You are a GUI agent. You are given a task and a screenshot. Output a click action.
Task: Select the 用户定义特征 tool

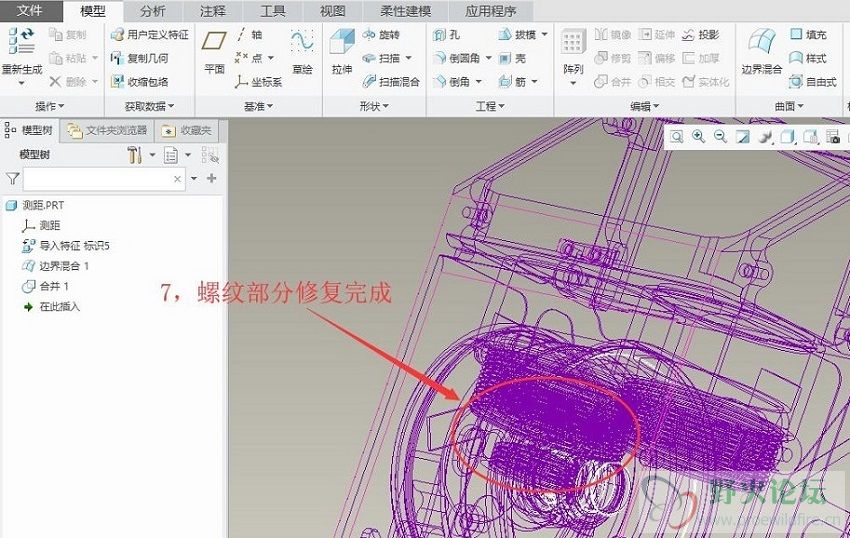pos(150,35)
